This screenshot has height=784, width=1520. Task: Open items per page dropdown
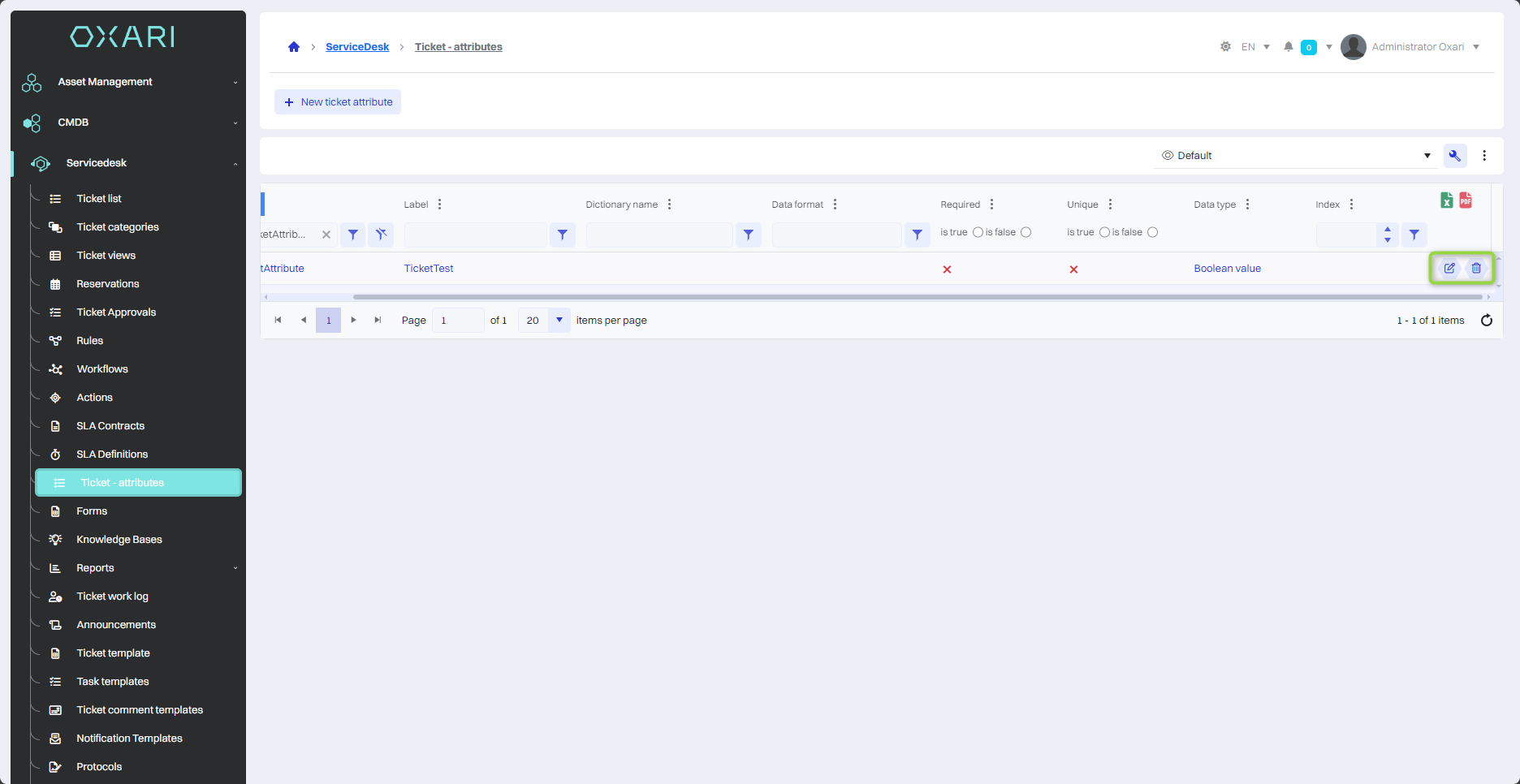click(559, 321)
